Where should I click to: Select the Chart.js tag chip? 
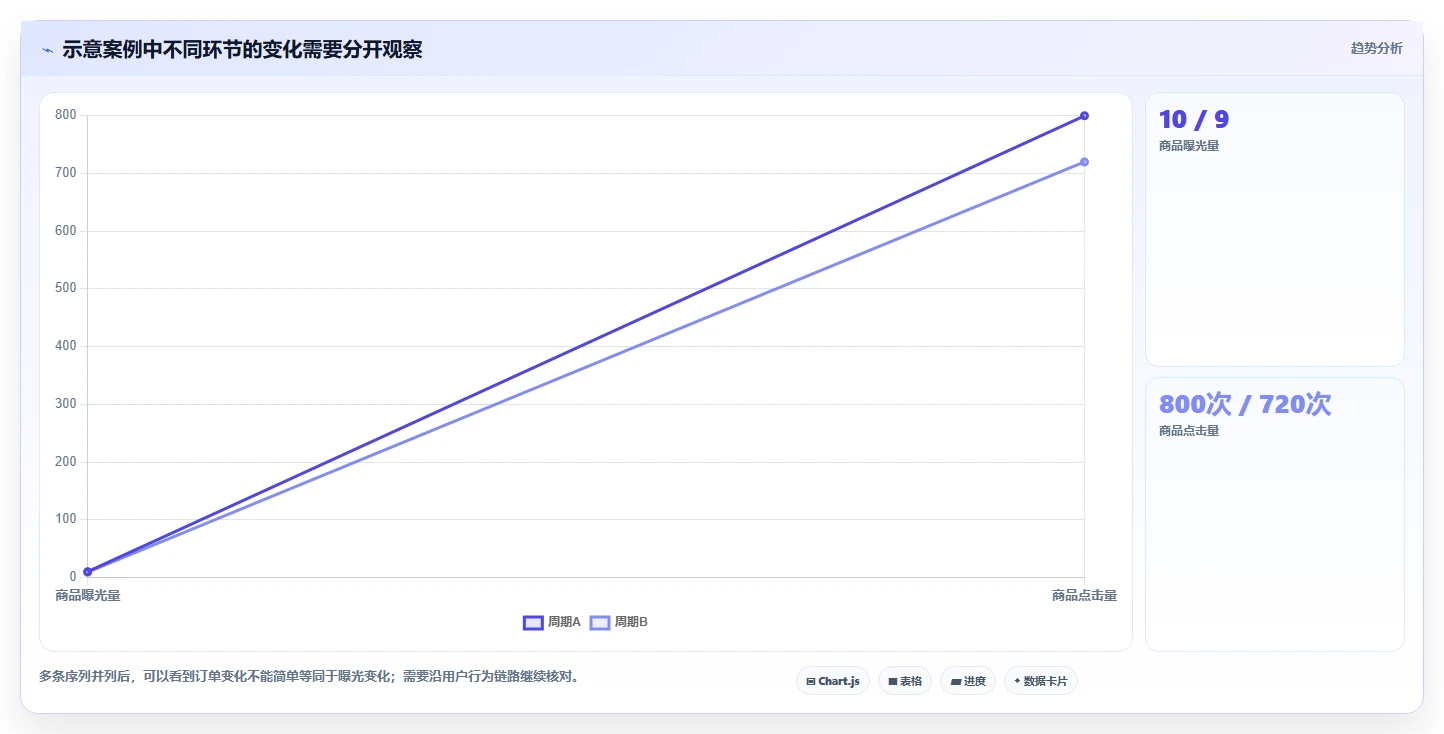tap(833, 681)
